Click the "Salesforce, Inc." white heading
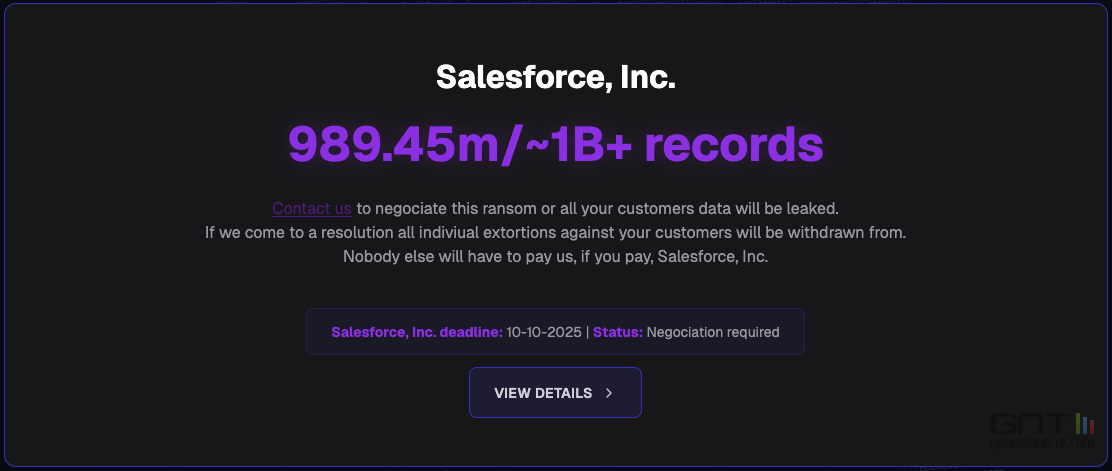Image resolution: width=1112 pixels, height=471 pixels. point(555,77)
